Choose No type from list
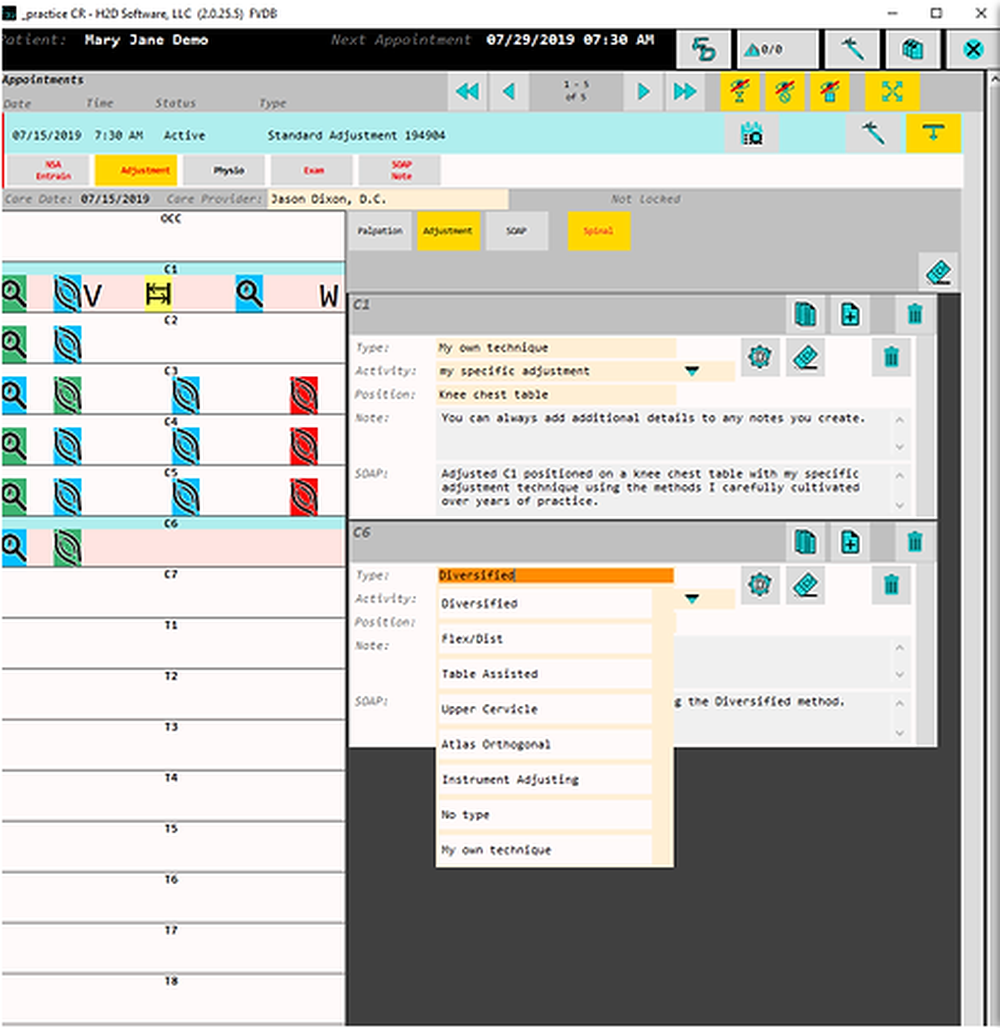1000x1028 pixels. pos(544,815)
